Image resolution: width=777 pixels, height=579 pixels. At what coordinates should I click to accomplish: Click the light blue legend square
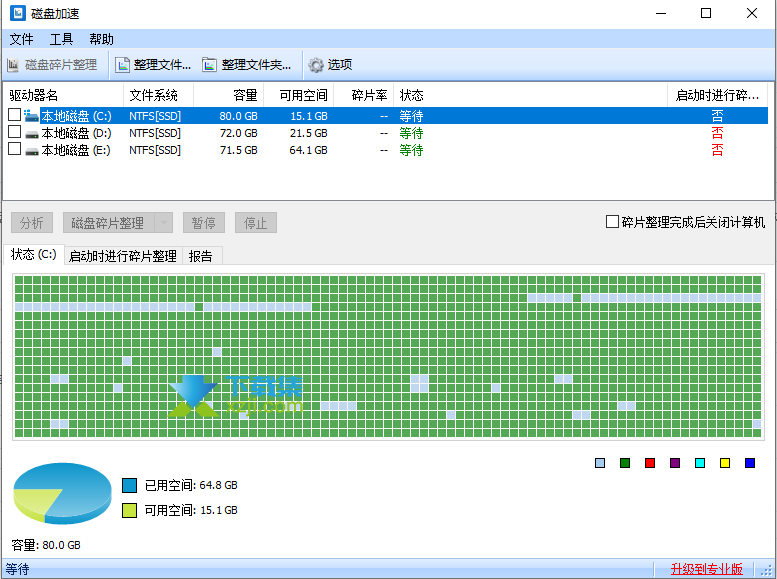600,463
